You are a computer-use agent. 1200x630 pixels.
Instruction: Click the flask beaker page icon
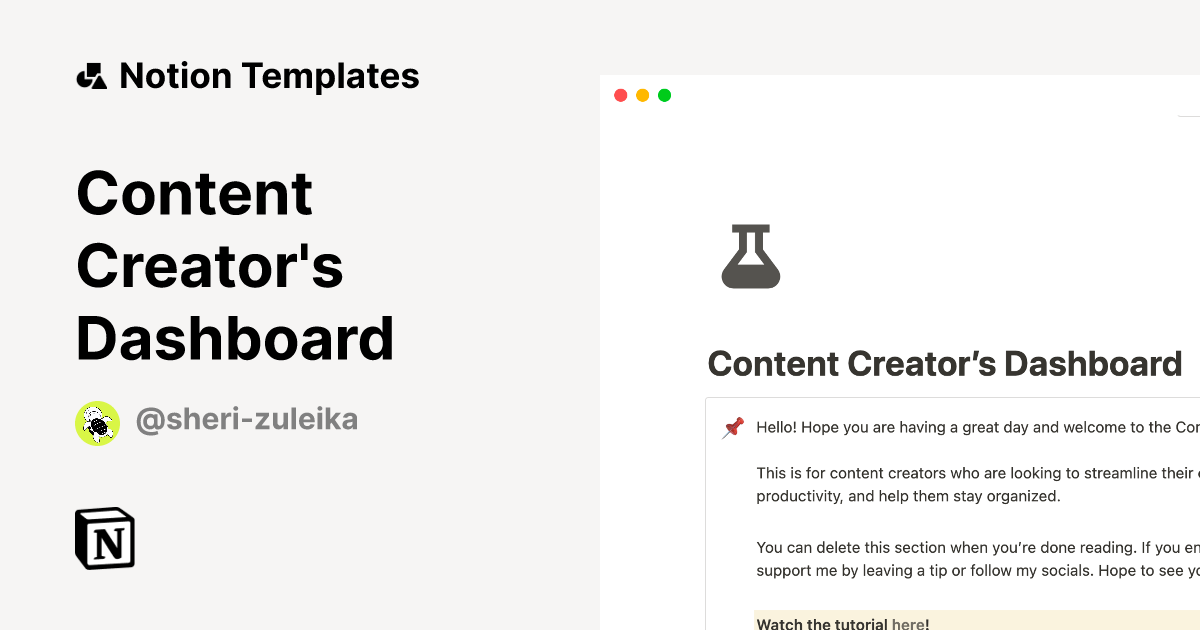pyautogui.click(x=750, y=256)
